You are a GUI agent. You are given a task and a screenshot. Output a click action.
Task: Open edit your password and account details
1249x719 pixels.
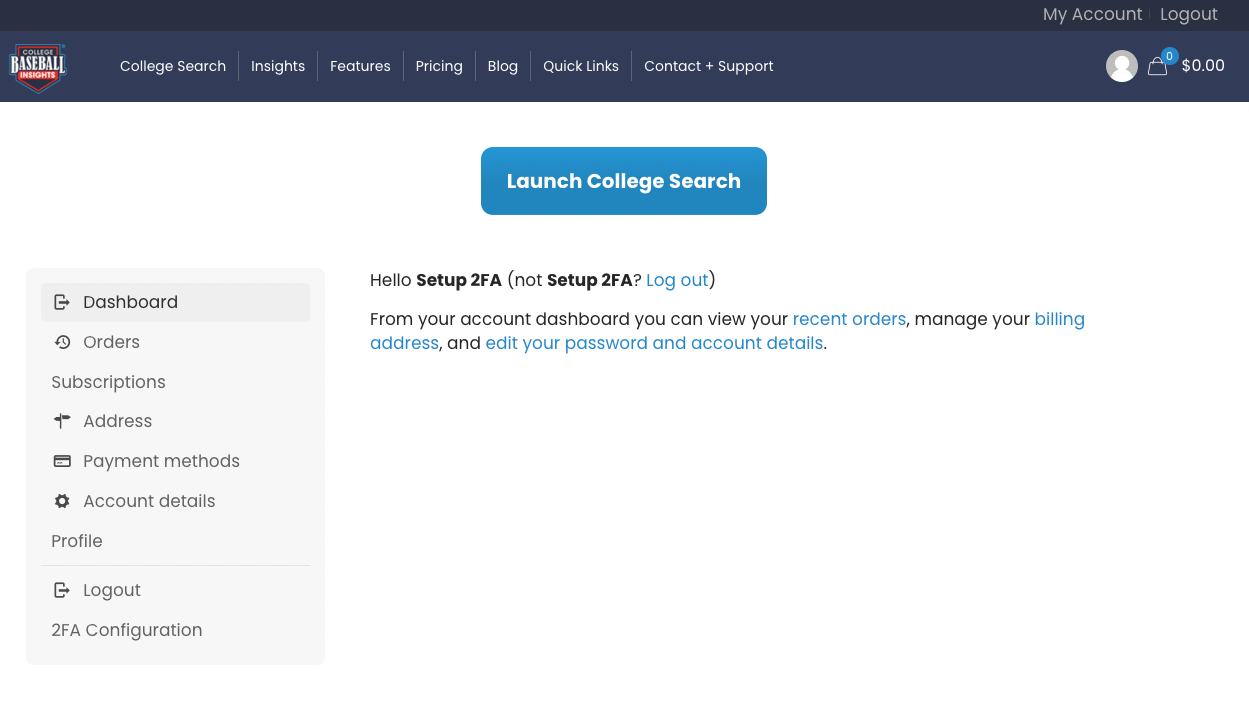[x=654, y=343]
